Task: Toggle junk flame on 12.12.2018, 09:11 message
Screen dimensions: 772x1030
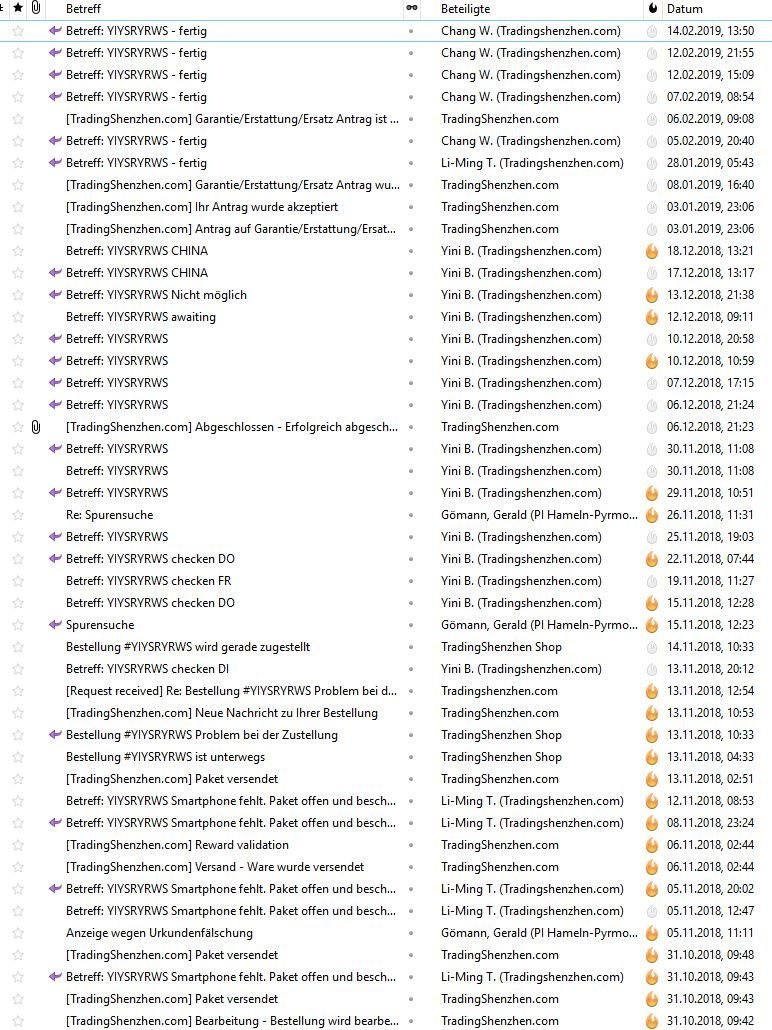Action: tap(652, 317)
